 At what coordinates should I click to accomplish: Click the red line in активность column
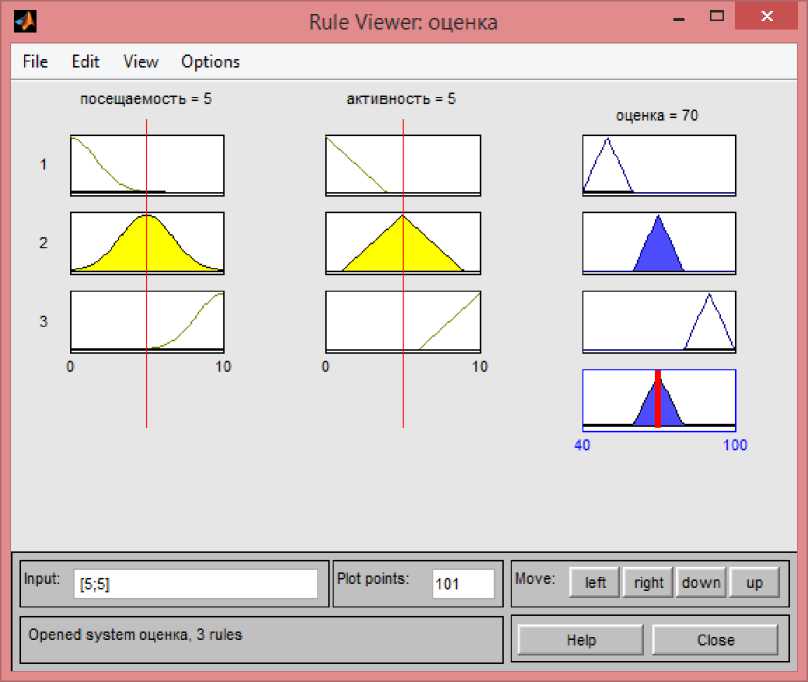403,390
